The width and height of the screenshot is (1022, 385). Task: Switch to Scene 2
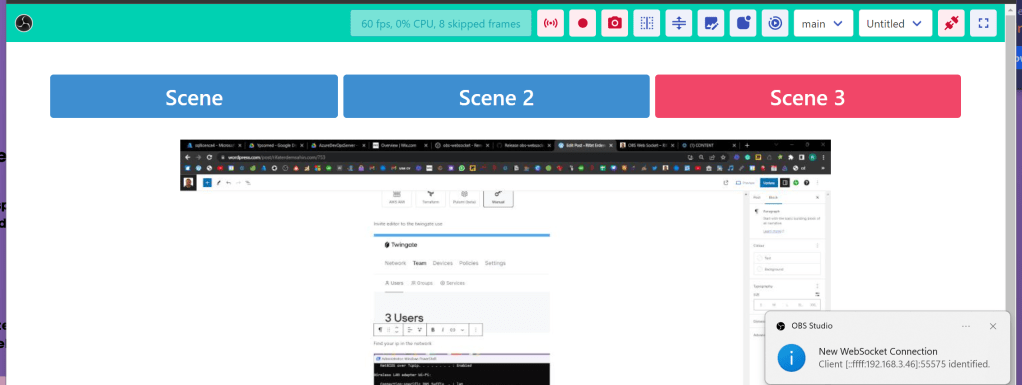tap(496, 96)
